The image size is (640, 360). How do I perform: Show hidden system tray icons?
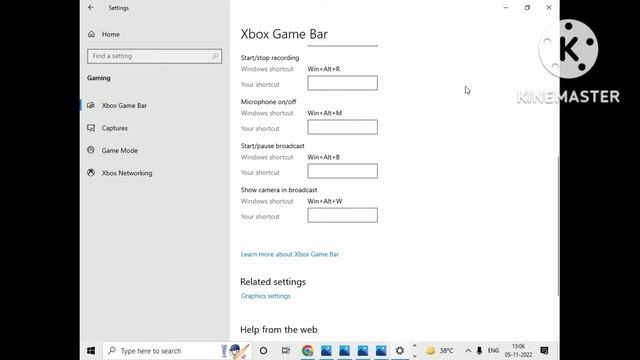tap(468, 351)
